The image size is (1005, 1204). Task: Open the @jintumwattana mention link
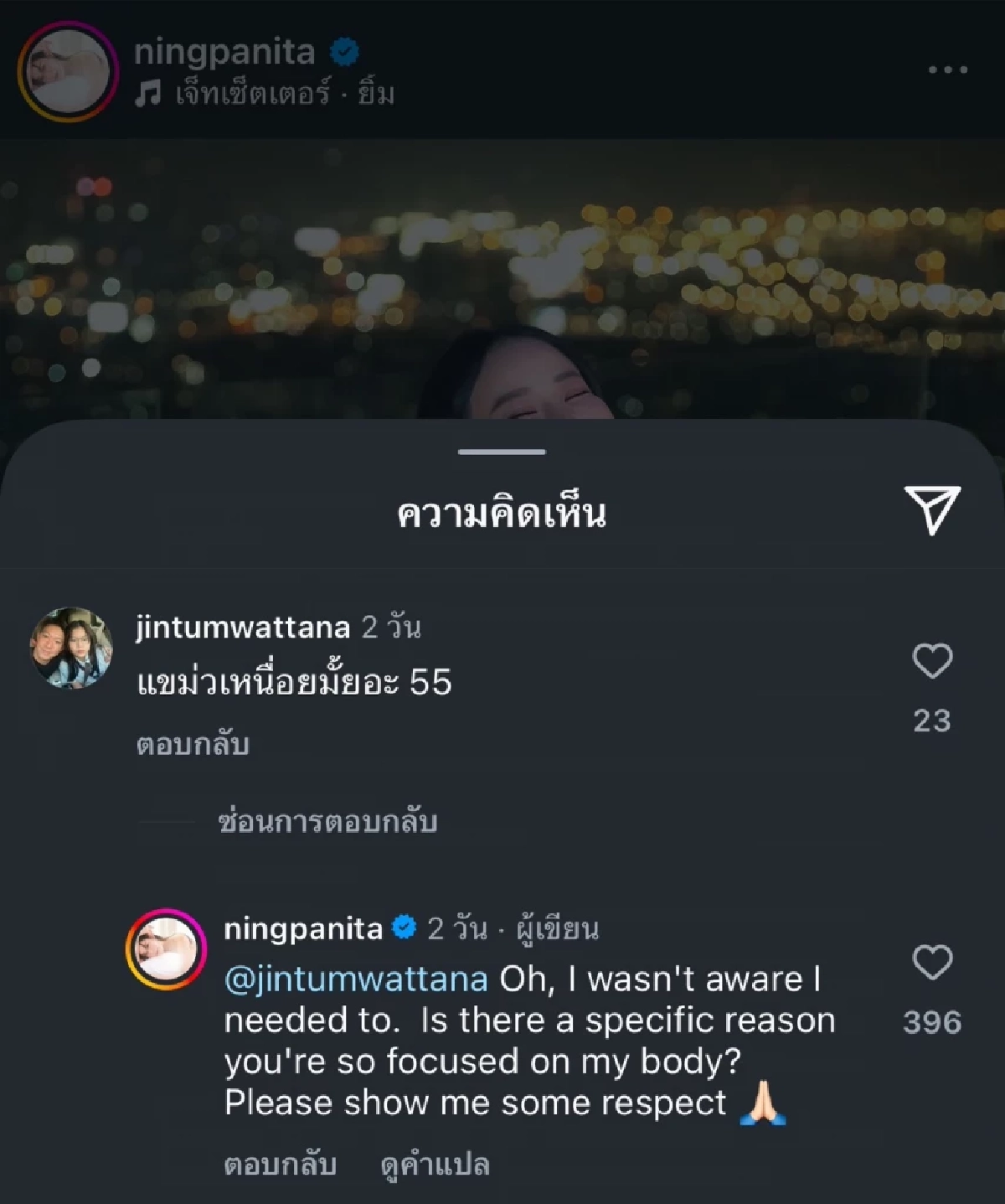coord(356,979)
